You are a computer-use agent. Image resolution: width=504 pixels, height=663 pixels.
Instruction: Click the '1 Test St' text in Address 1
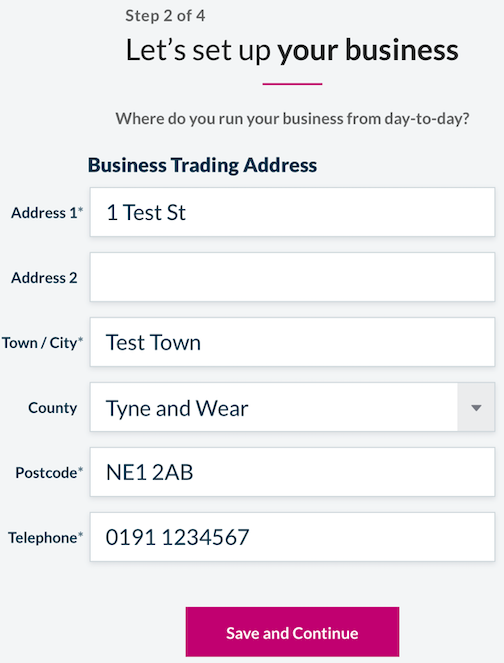pyautogui.click(x=146, y=212)
